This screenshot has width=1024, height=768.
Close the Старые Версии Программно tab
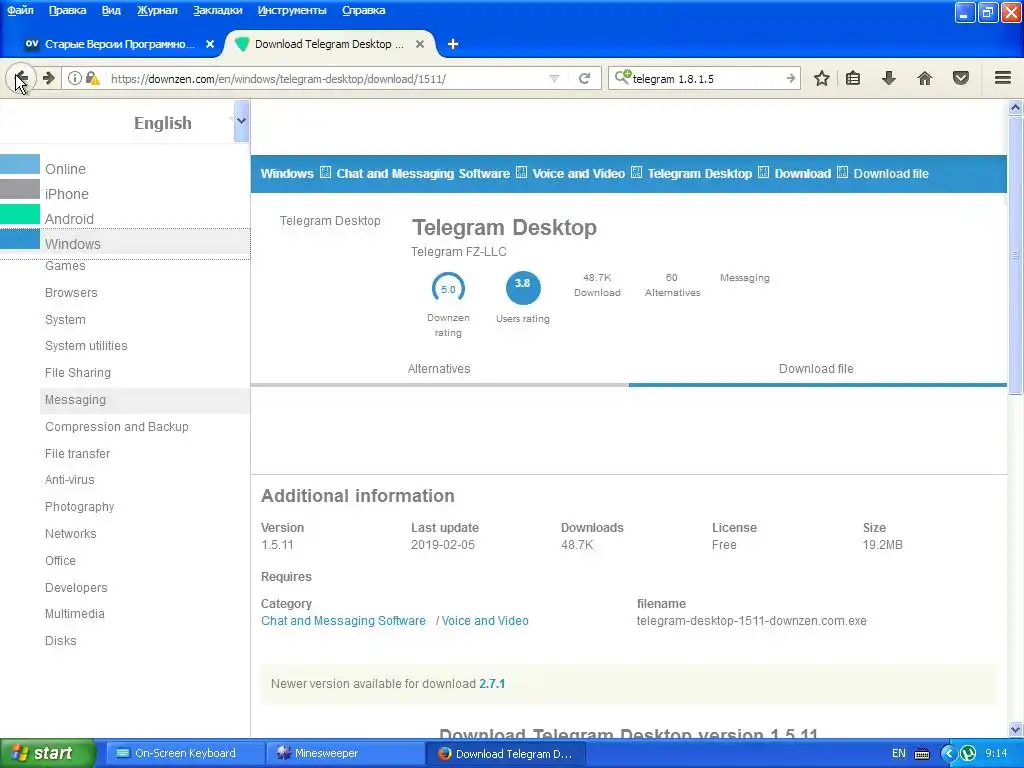pyautogui.click(x=210, y=44)
